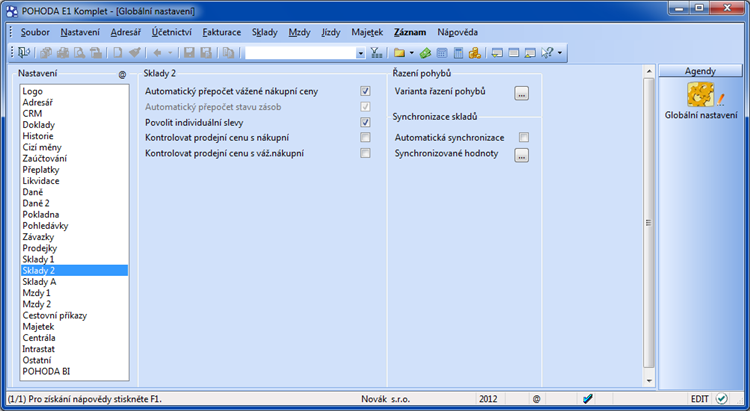
Task: Click the middle panel layout toolbar icon
Action: pos(514,53)
